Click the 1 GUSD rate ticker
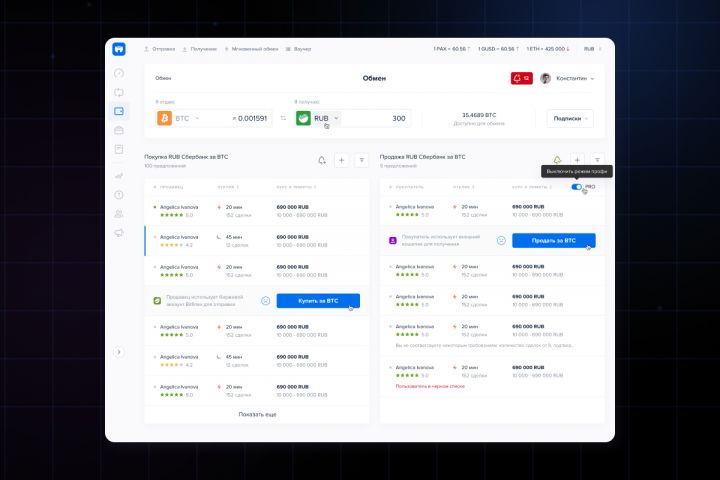 pos(498,49)
